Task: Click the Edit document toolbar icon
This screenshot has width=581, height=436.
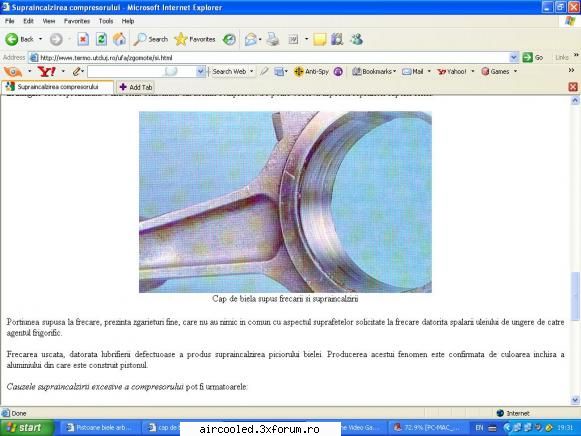Action: click(293, 39)
